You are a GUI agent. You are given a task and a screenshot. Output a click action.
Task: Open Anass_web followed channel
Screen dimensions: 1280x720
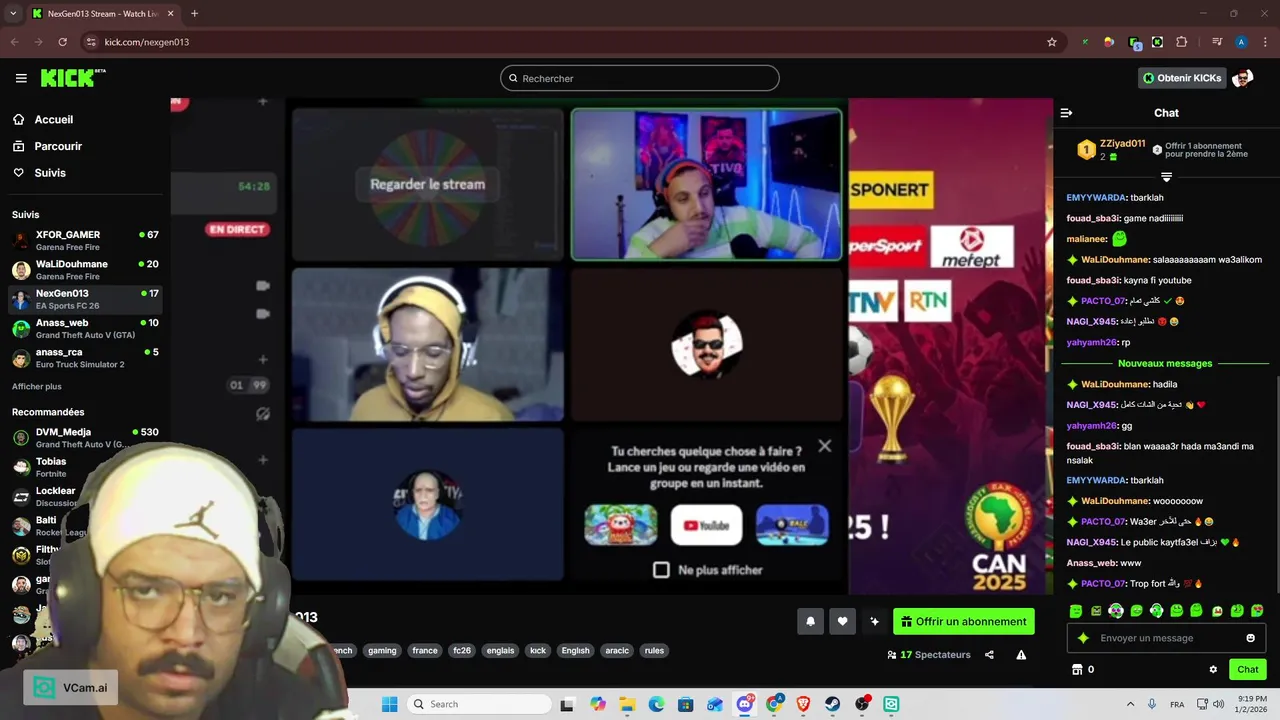85,329
